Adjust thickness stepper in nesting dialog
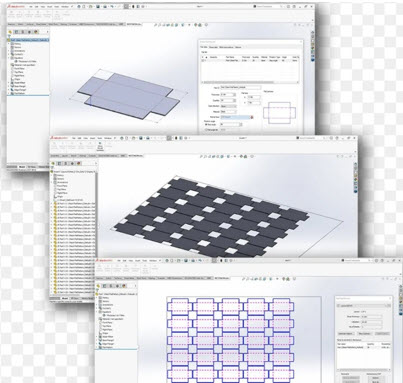This screenshot has height=383, width=403. [x=235, y=95]
